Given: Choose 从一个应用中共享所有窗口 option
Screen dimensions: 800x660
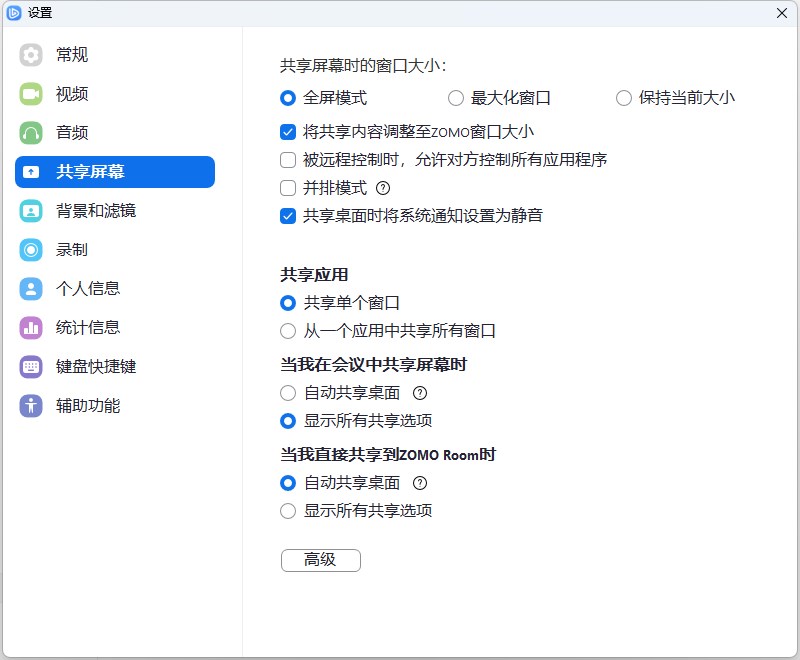Looking at the screenshot, I should point(288,331).
